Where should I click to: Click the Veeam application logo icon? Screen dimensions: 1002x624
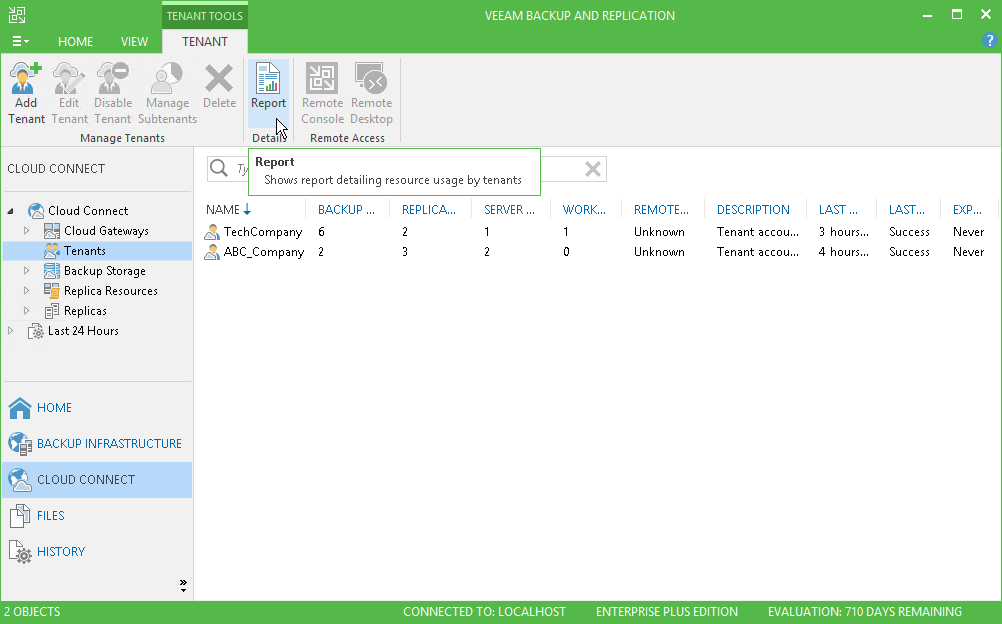[x=17, y=15]
